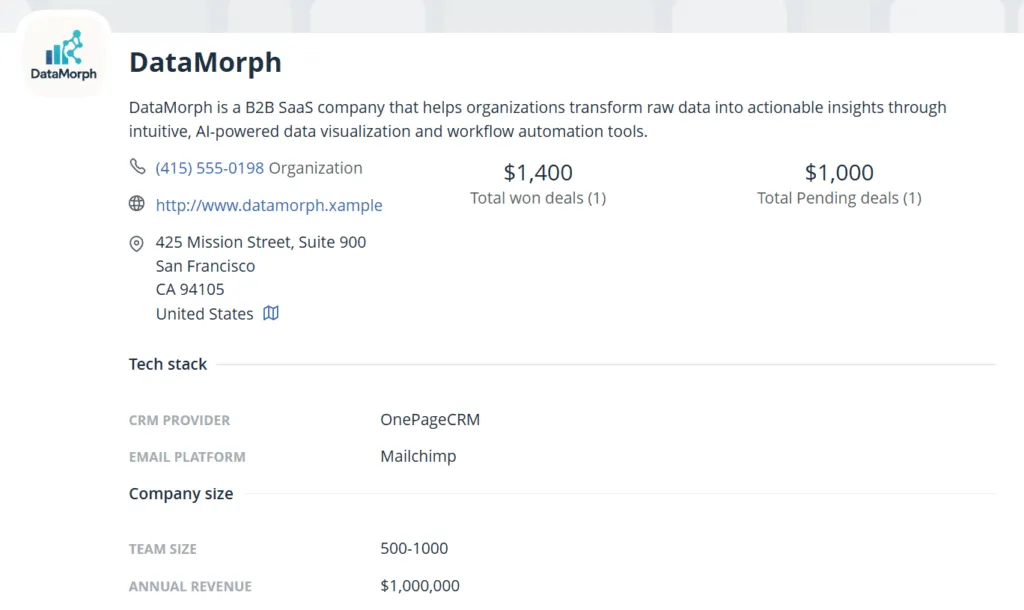Click the DataMorph company logo
Image resolution: width=1024 pixels, height=610 pixels.
(x=63, y=55)
